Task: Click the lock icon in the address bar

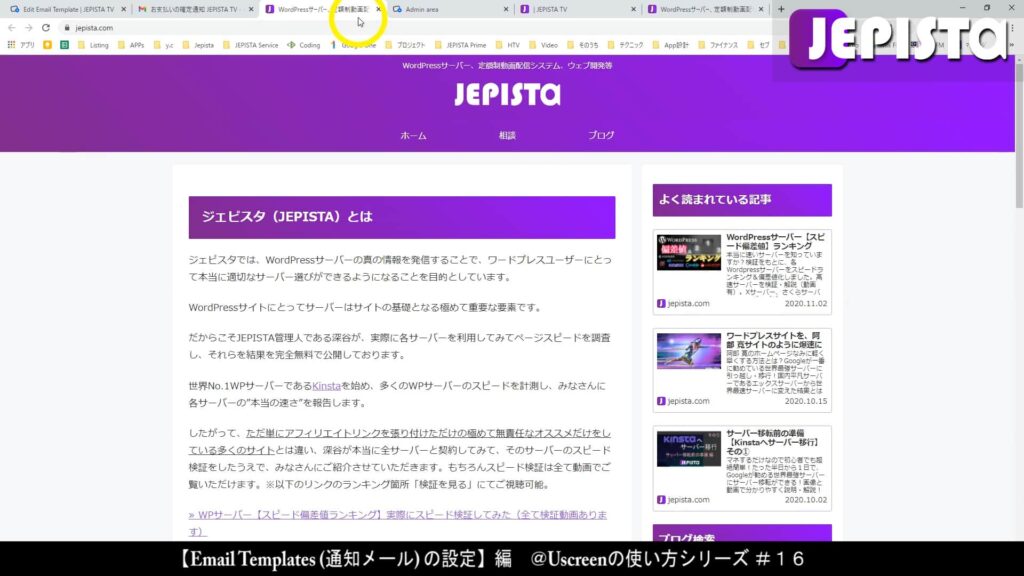Action: point(67,28)
